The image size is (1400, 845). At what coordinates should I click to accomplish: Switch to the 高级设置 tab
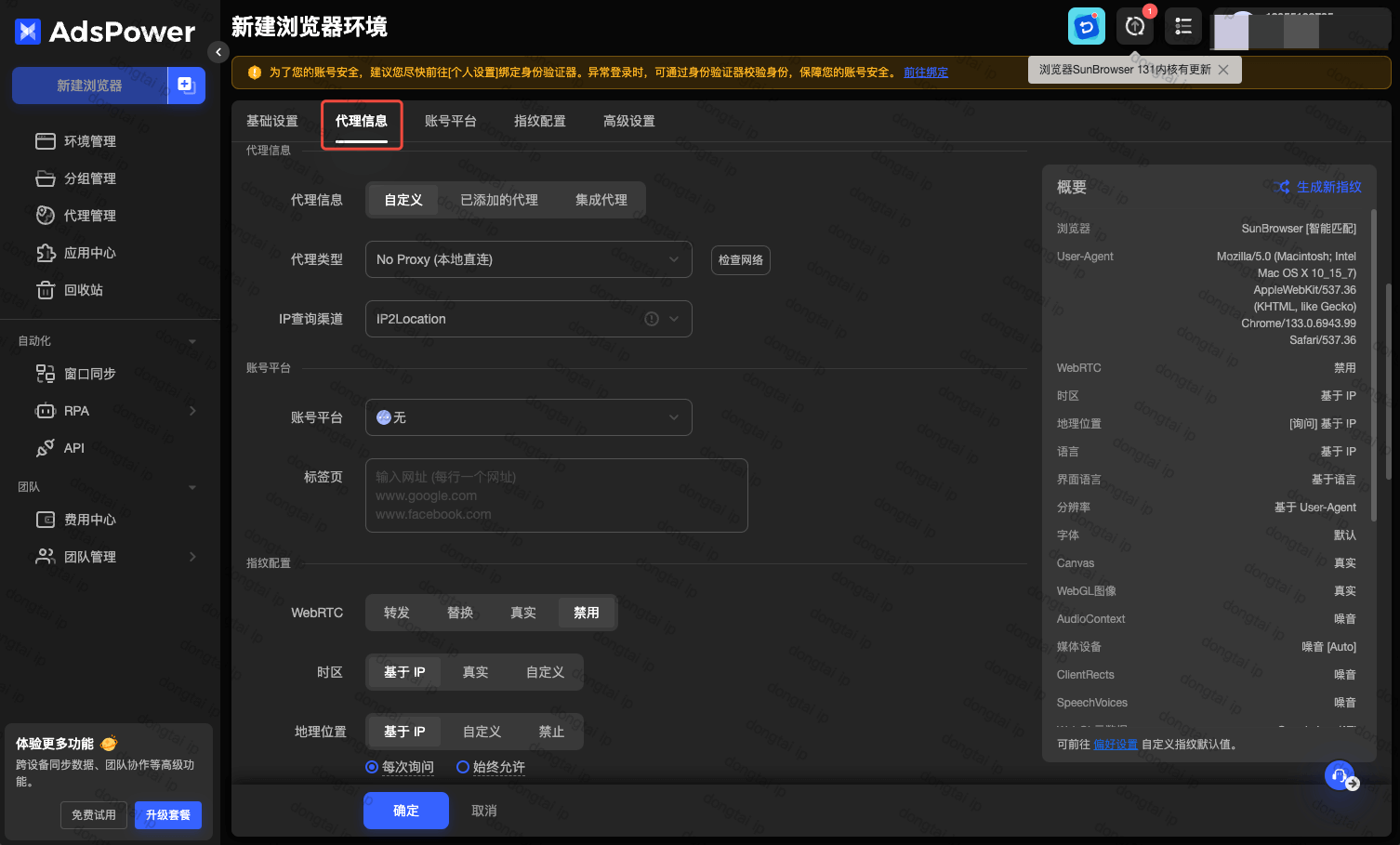point(628,121)
